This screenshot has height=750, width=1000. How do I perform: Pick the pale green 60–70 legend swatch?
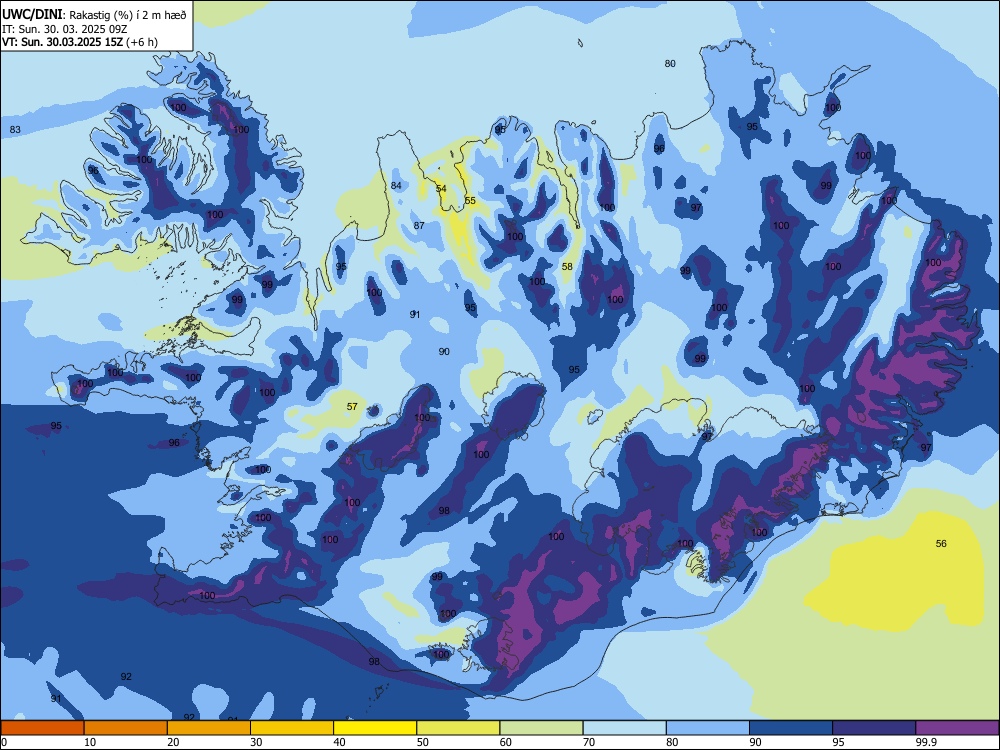[541, 728]
